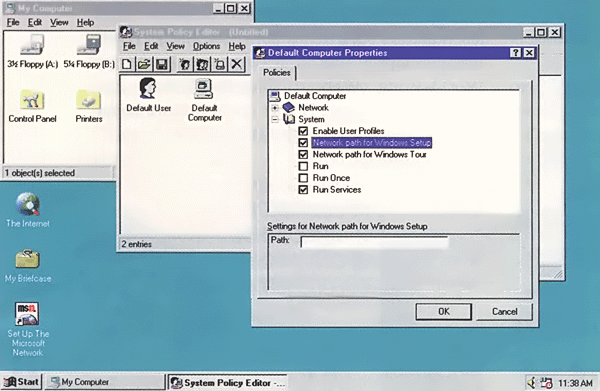The height and width of the screenshot is (391, 600).
Task: Click the Save floppy disk toolbar icon
Action: [x=162, y=64]
